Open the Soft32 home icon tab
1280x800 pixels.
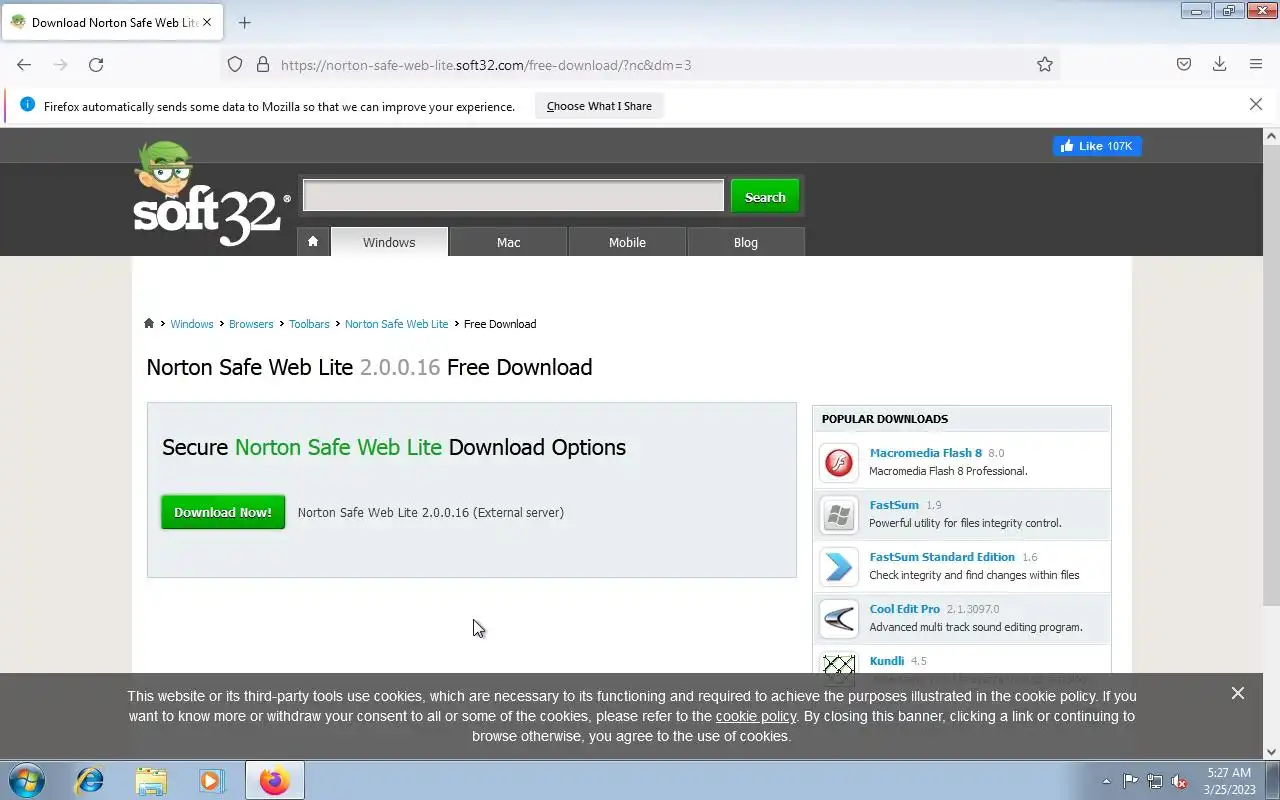pyautogui.click(x=313, y=241)
